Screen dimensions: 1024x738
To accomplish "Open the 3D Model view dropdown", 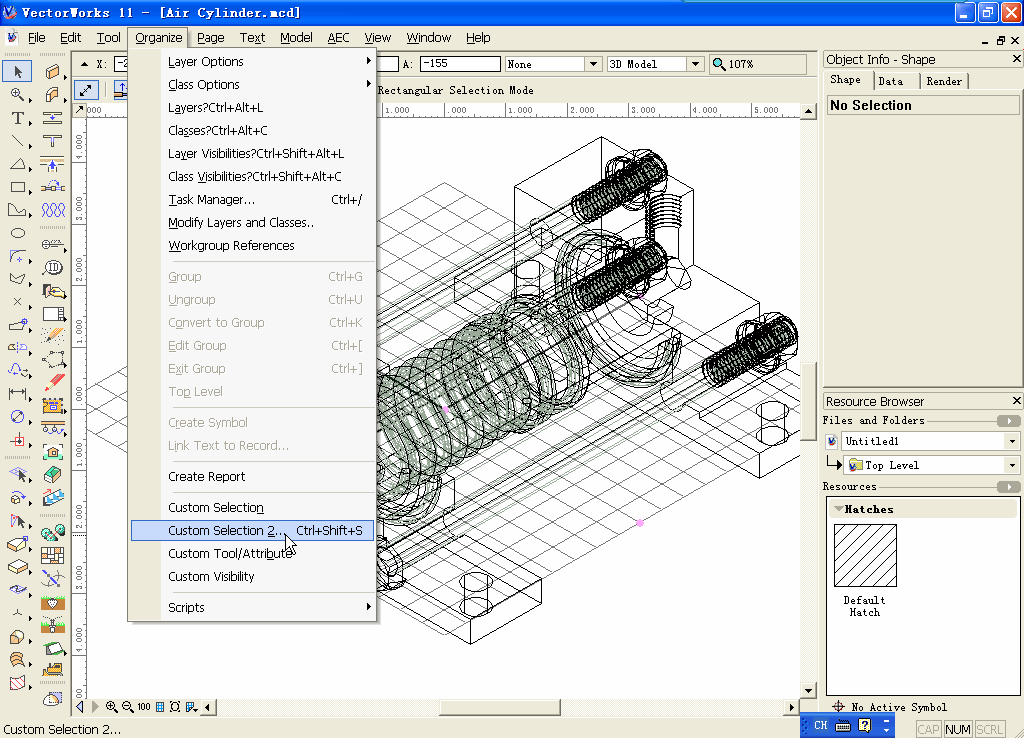I will pos(696,64).
